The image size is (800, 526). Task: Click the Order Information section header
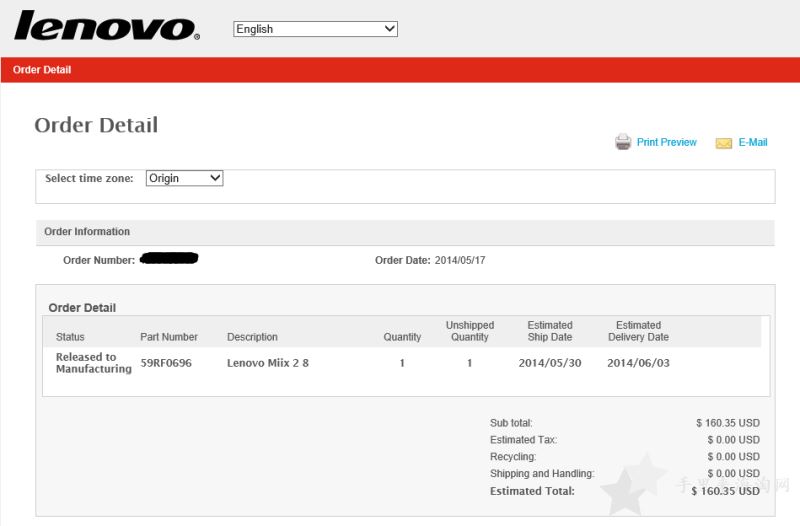405,232
